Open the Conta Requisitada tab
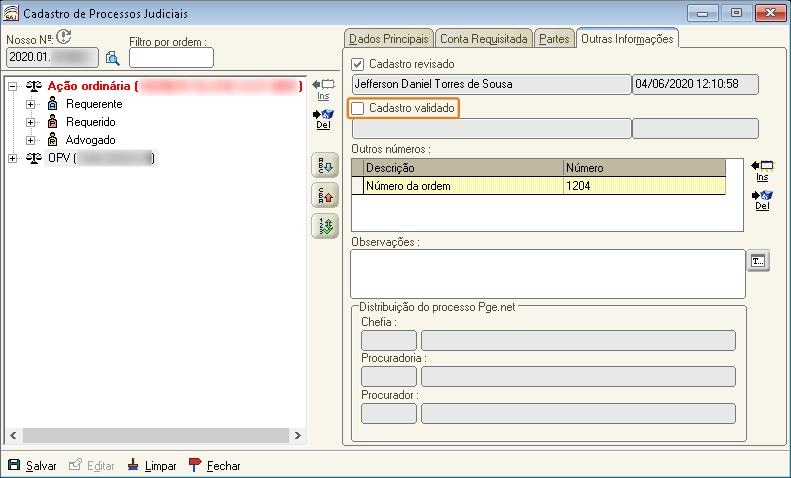The image size is (791, 478). pyautogui.click(x=483, y=39)
